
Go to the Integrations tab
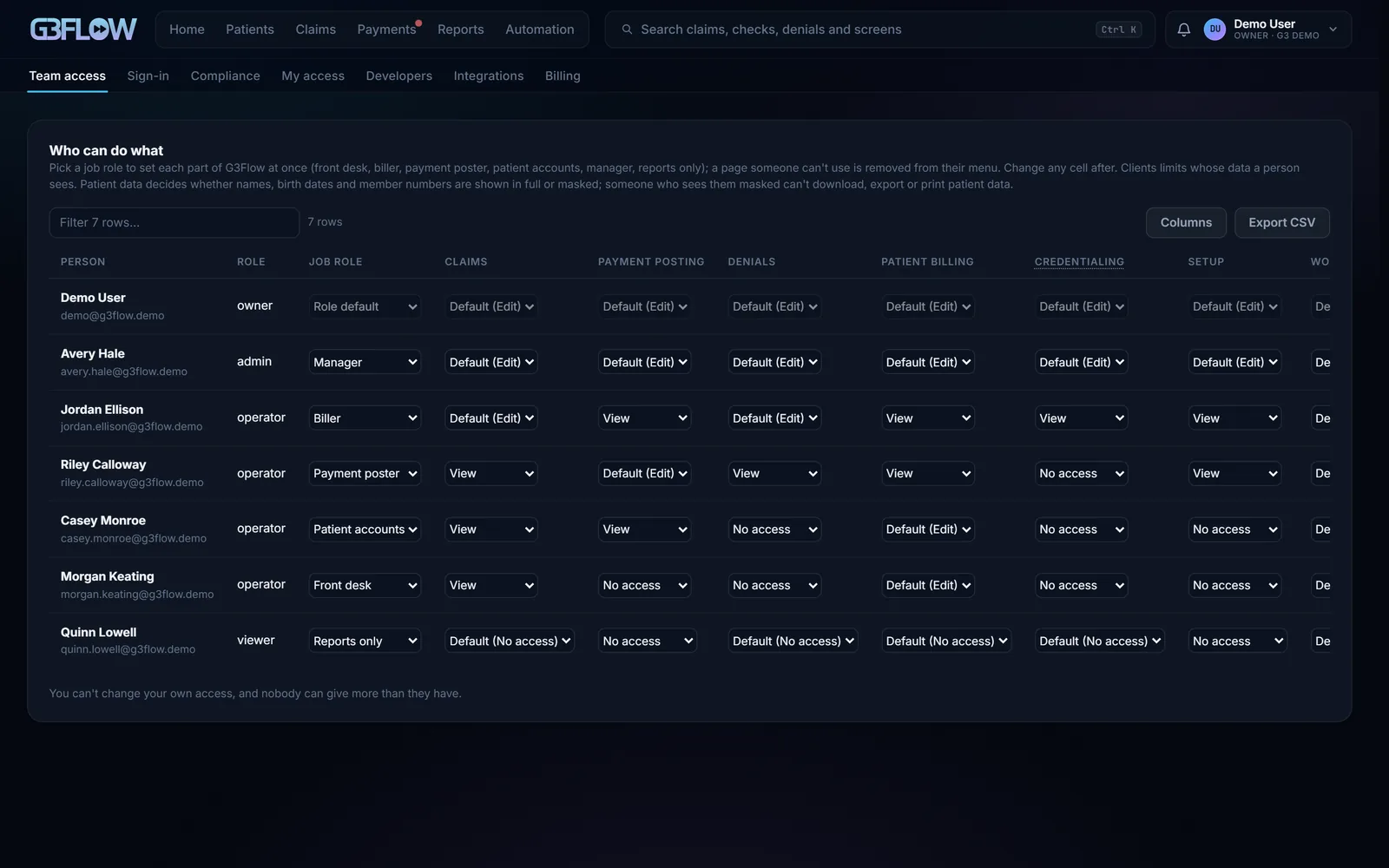(x=489, y=76)
